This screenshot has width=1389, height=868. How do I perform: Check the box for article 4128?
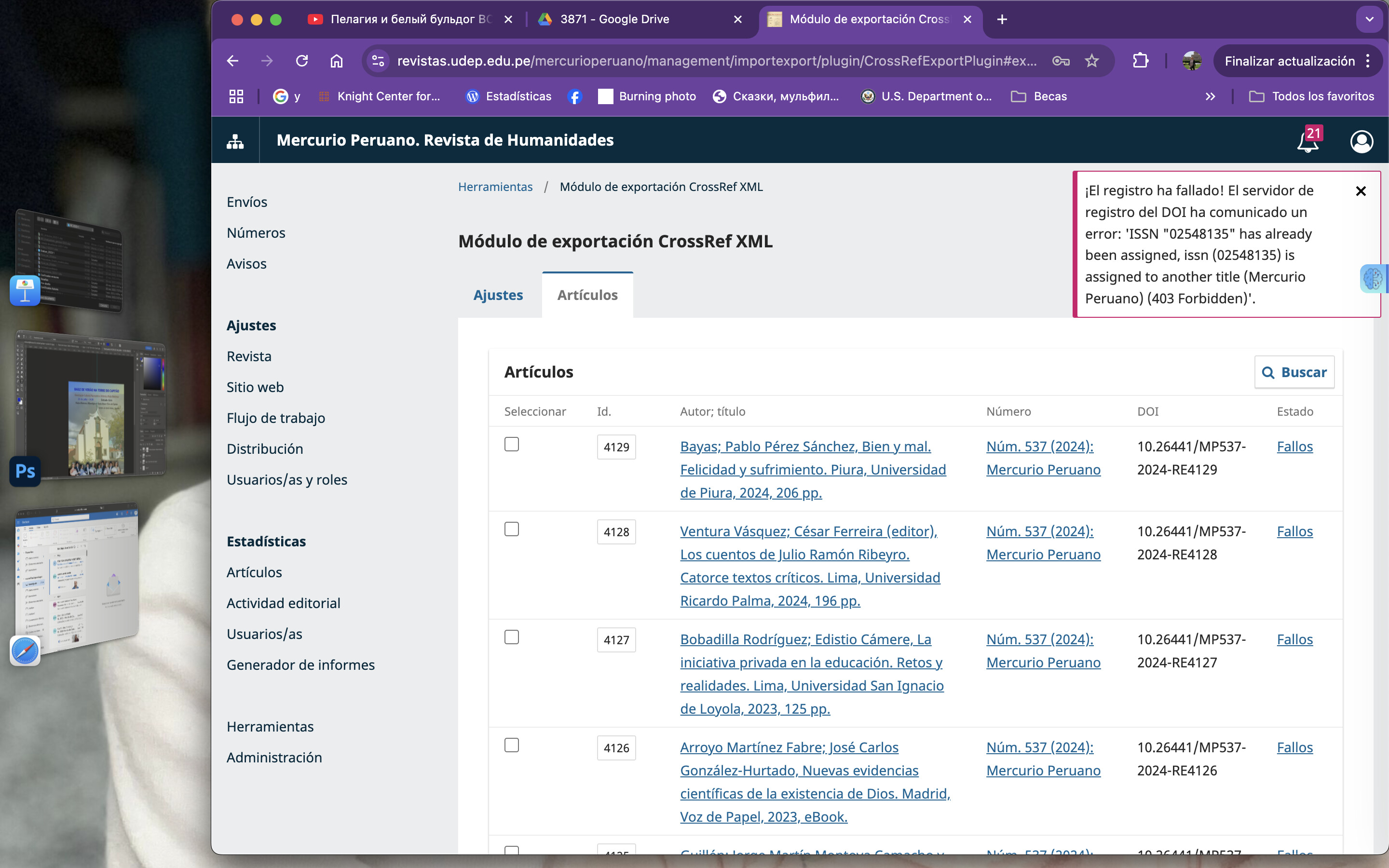(511, 529)
